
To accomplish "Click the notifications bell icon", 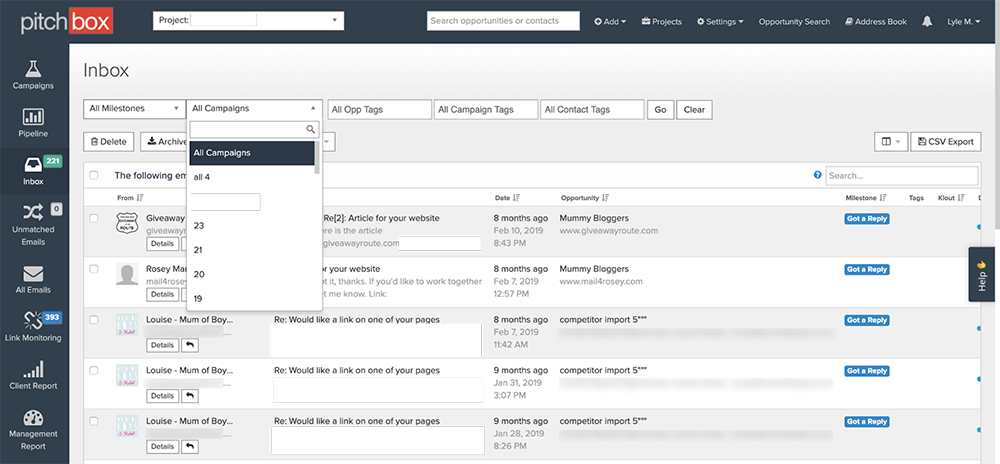I will click(927, 21).
